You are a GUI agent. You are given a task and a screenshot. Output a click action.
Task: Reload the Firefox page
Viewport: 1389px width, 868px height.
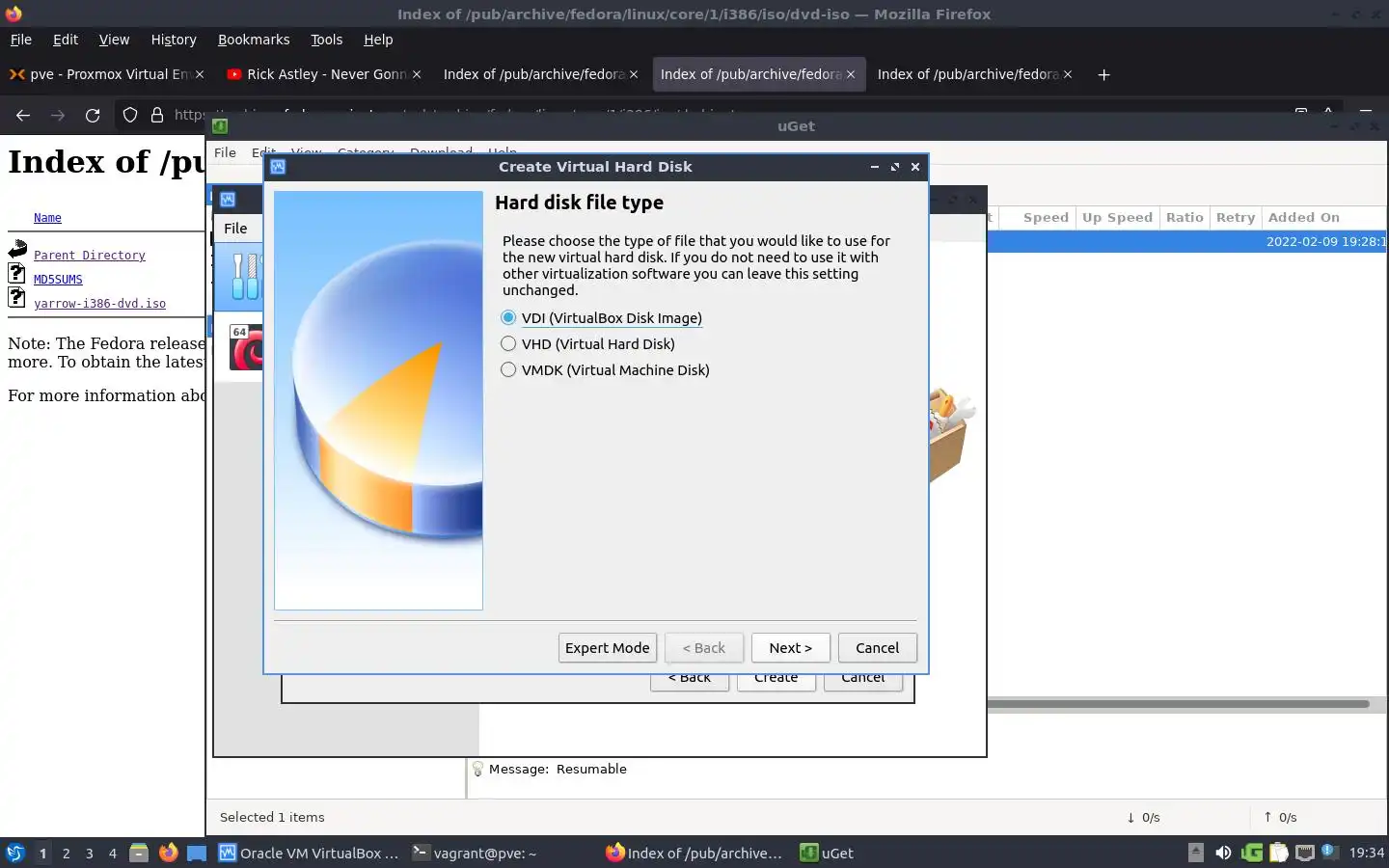(93, 115)
